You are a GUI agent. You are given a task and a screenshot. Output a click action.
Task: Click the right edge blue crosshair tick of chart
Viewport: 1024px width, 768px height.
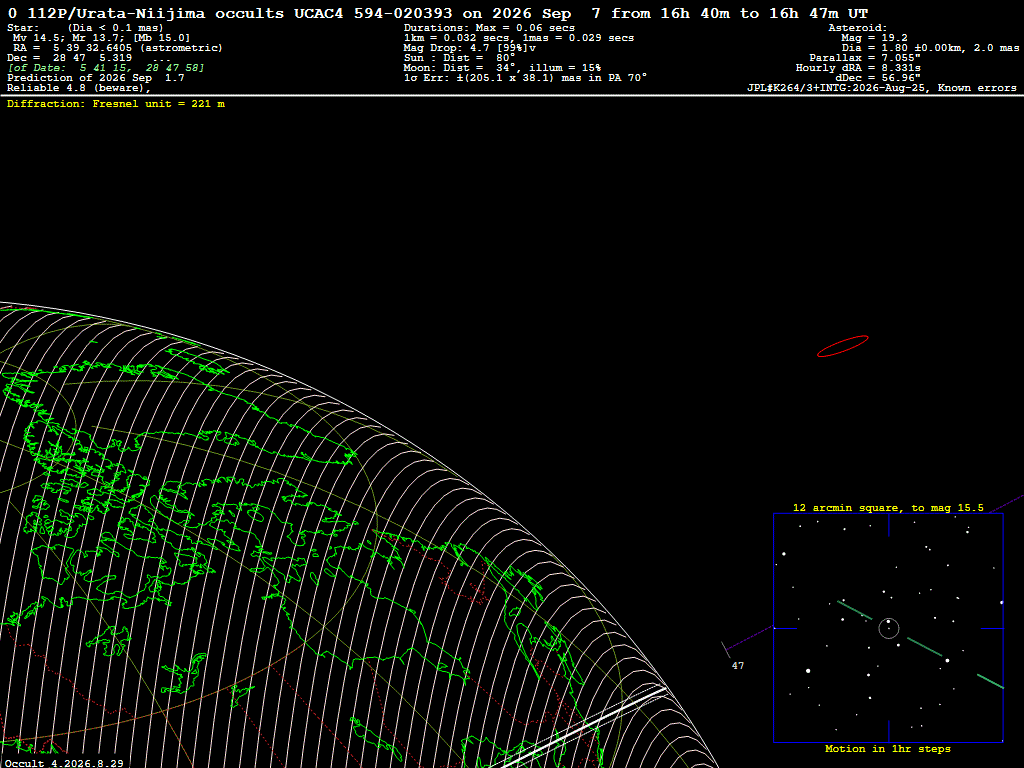click(x=992, y=628)
